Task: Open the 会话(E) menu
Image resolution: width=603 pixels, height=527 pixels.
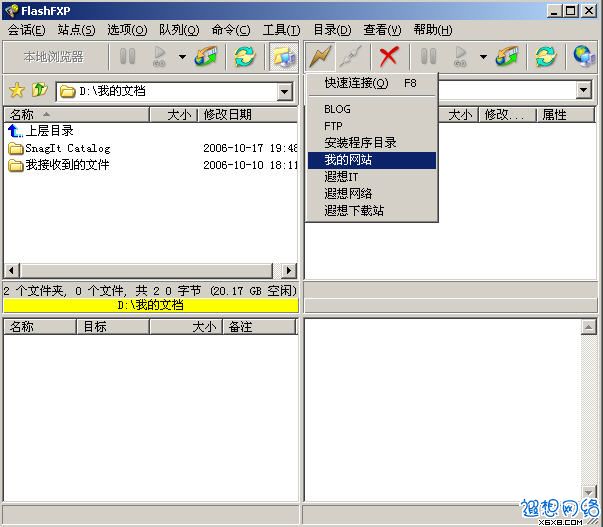Action: click(26, 30)
